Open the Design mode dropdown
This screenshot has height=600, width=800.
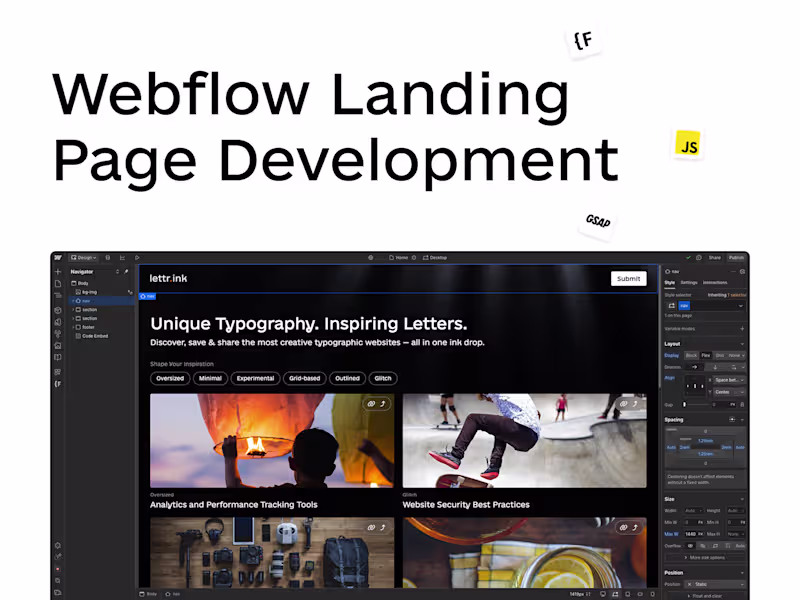(84, 258)
